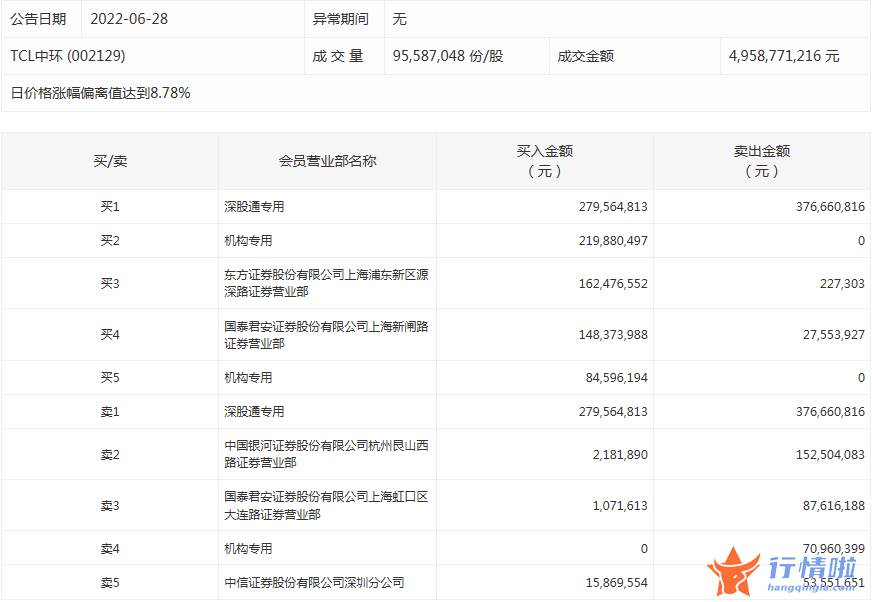Select sell amount 227,303
This screenshot has width=872, height=602.
pyautogui.click(x=842, y=283)
